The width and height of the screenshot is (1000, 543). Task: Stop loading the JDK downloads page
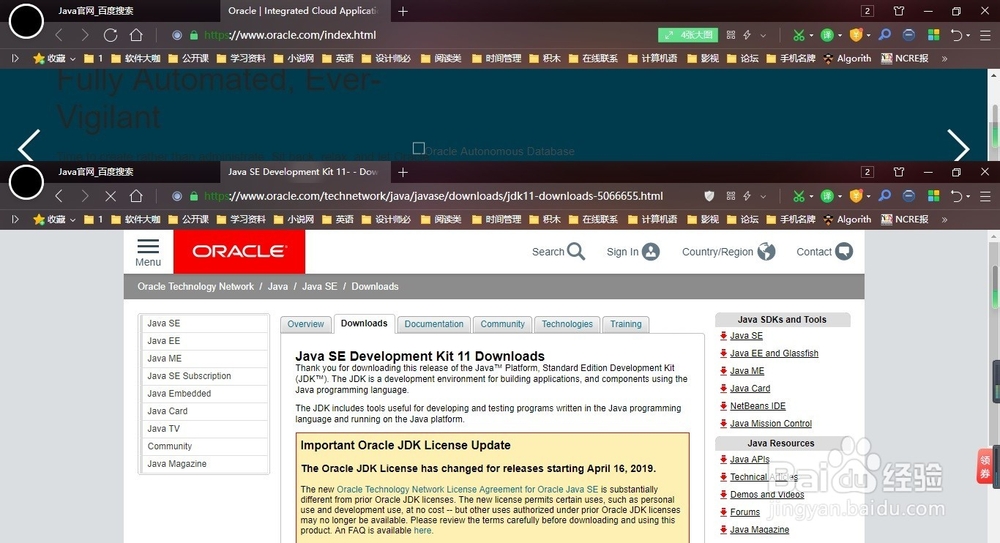point(110,196)
